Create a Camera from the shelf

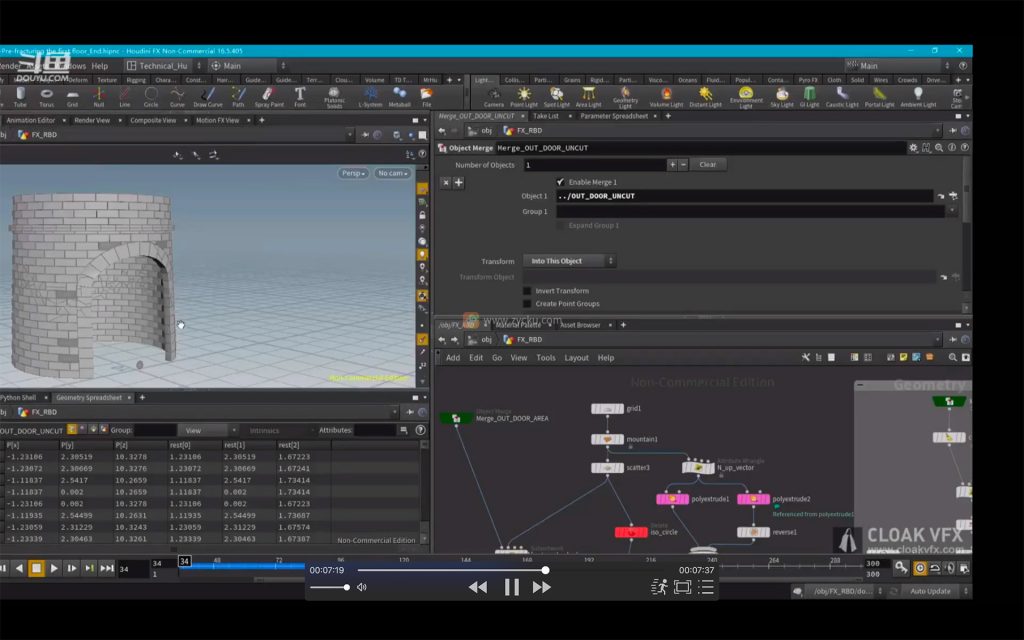point(493,96)
